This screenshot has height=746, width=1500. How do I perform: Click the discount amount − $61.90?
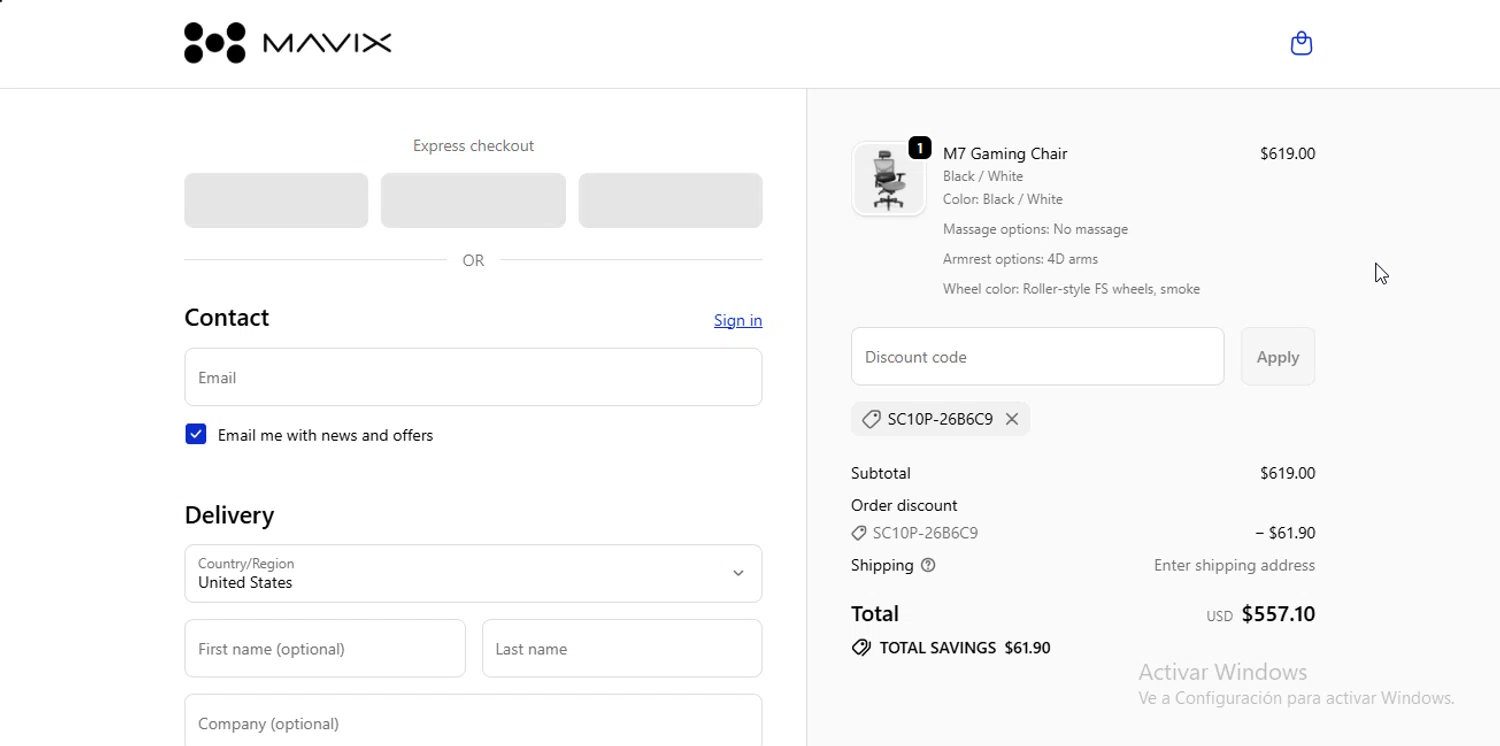coord(1285,533)
